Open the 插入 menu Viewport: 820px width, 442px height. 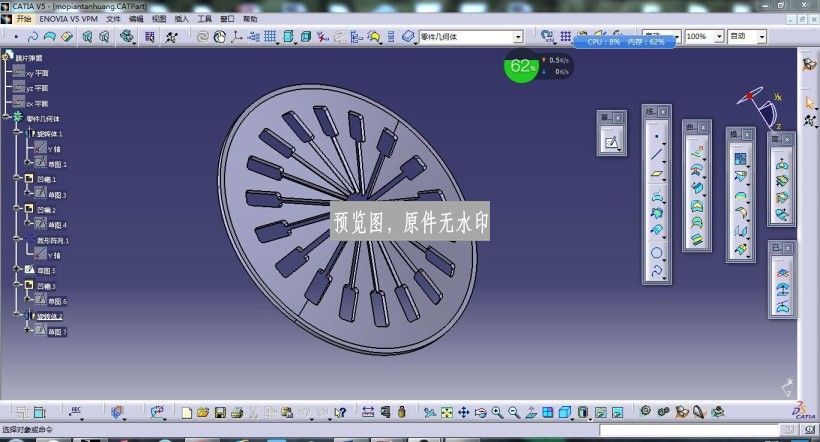(181, 19)
